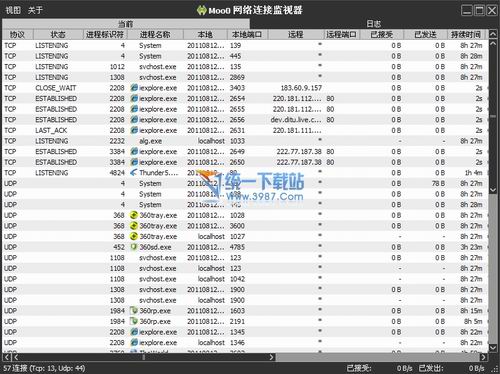Sort by 远程端口 column header
The width and height of the screenshot is (500, 374).
point(341,34)
